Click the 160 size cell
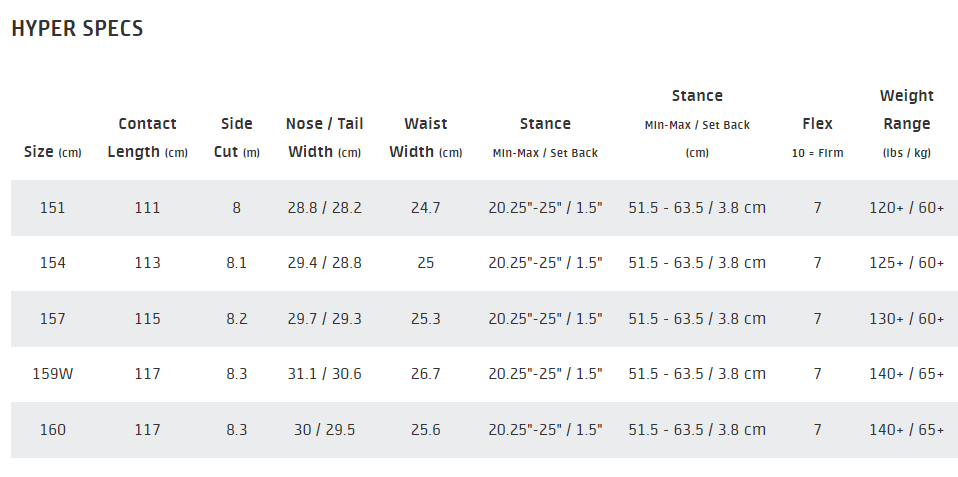Viewport: 958px width, 477px height. [53, 430]
